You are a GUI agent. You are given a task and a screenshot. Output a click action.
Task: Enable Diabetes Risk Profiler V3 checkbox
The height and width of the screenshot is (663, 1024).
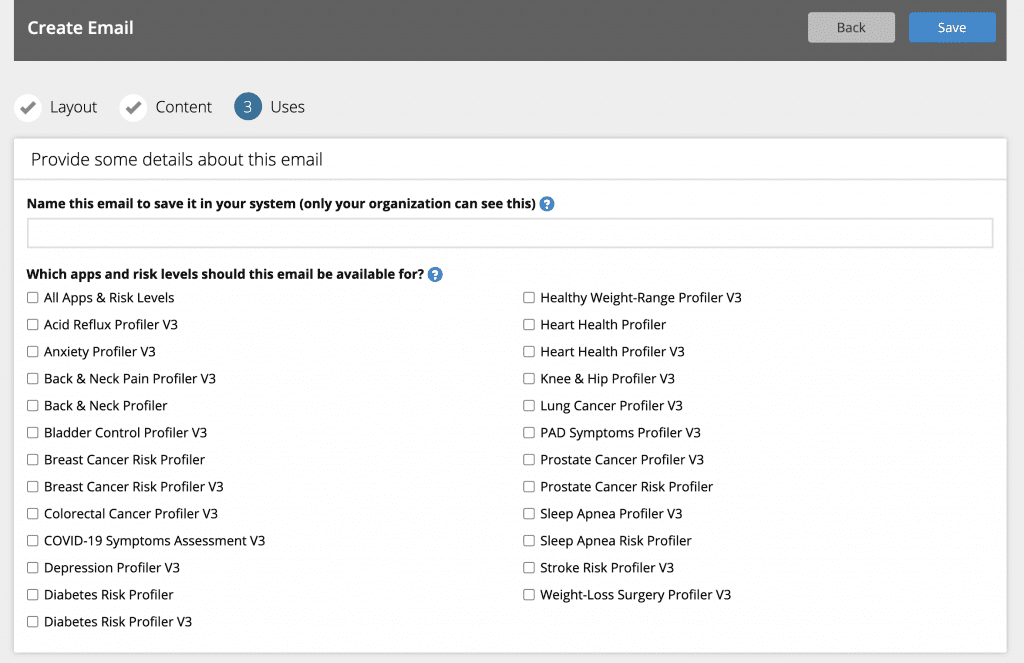33,622
